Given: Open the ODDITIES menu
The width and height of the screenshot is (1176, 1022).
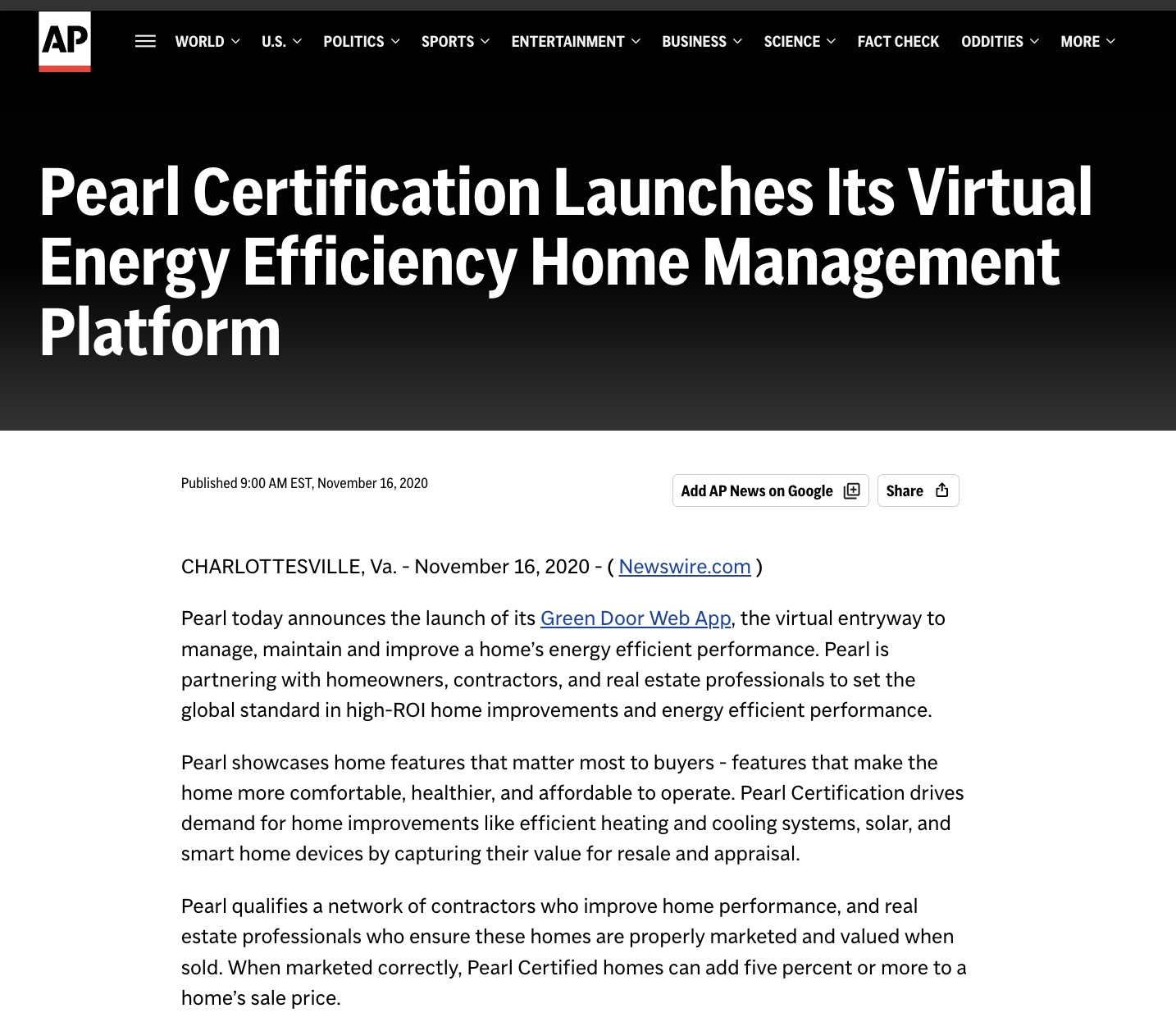Looking at the screenshot, I should pyautogui.click(x=991, y=41).
